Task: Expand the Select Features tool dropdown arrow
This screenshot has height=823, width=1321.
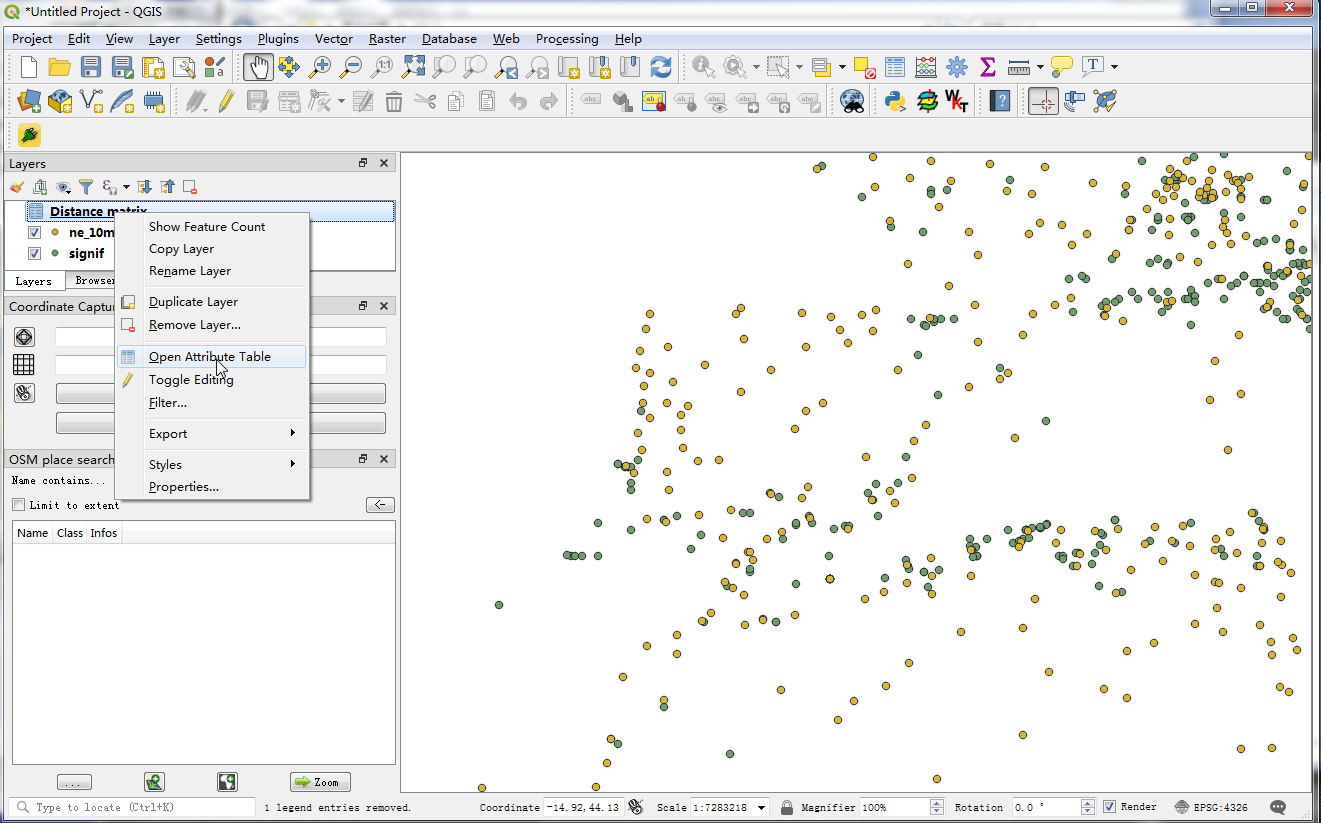Action: tap(799, 67)
